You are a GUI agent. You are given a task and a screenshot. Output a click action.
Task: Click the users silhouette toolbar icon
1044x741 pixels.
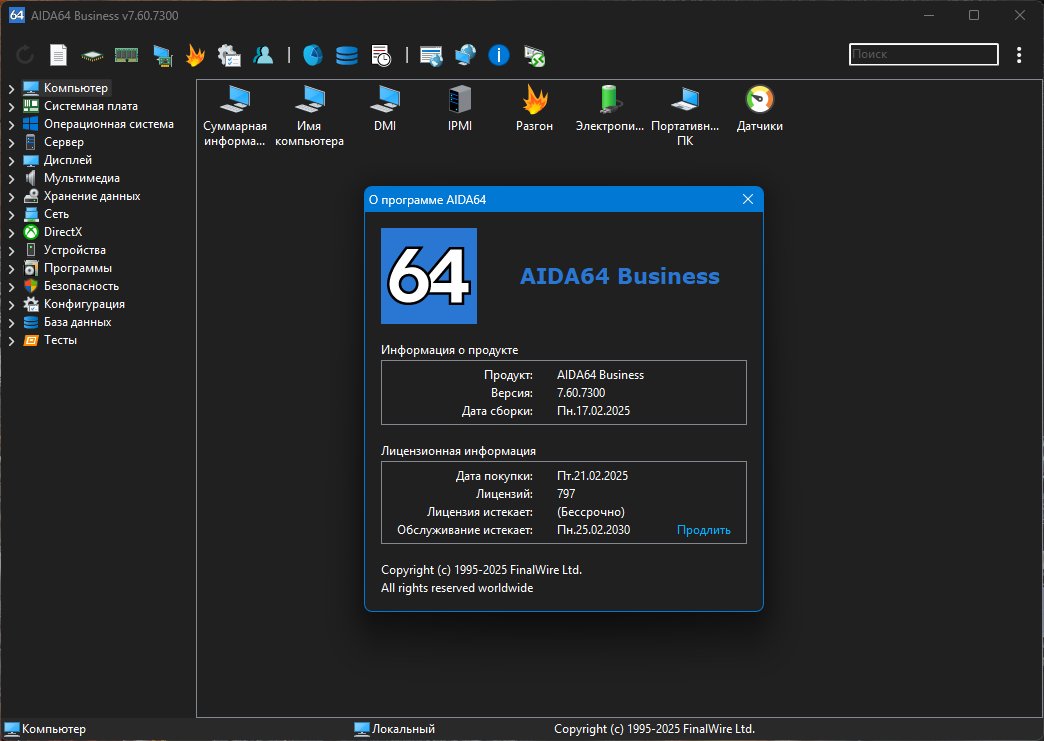pos(263,55)
